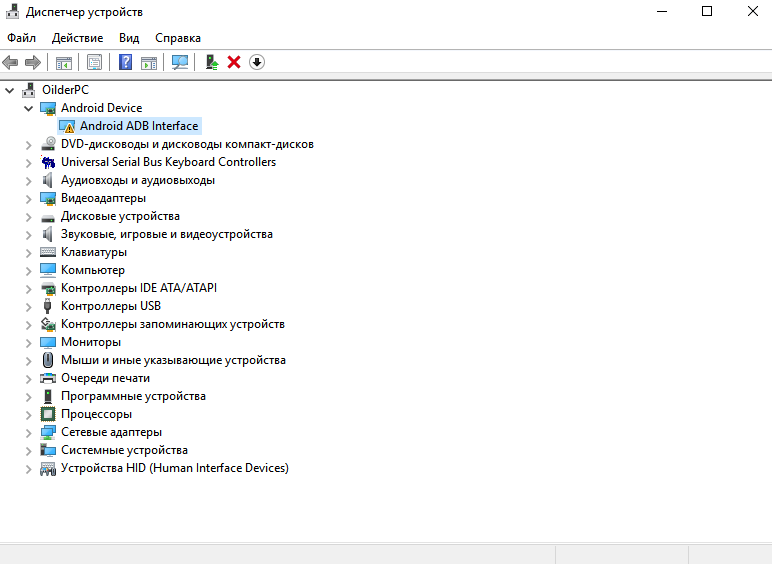
Task: Minimize the Диспетчер устройств window
Action: coord(662,11)
